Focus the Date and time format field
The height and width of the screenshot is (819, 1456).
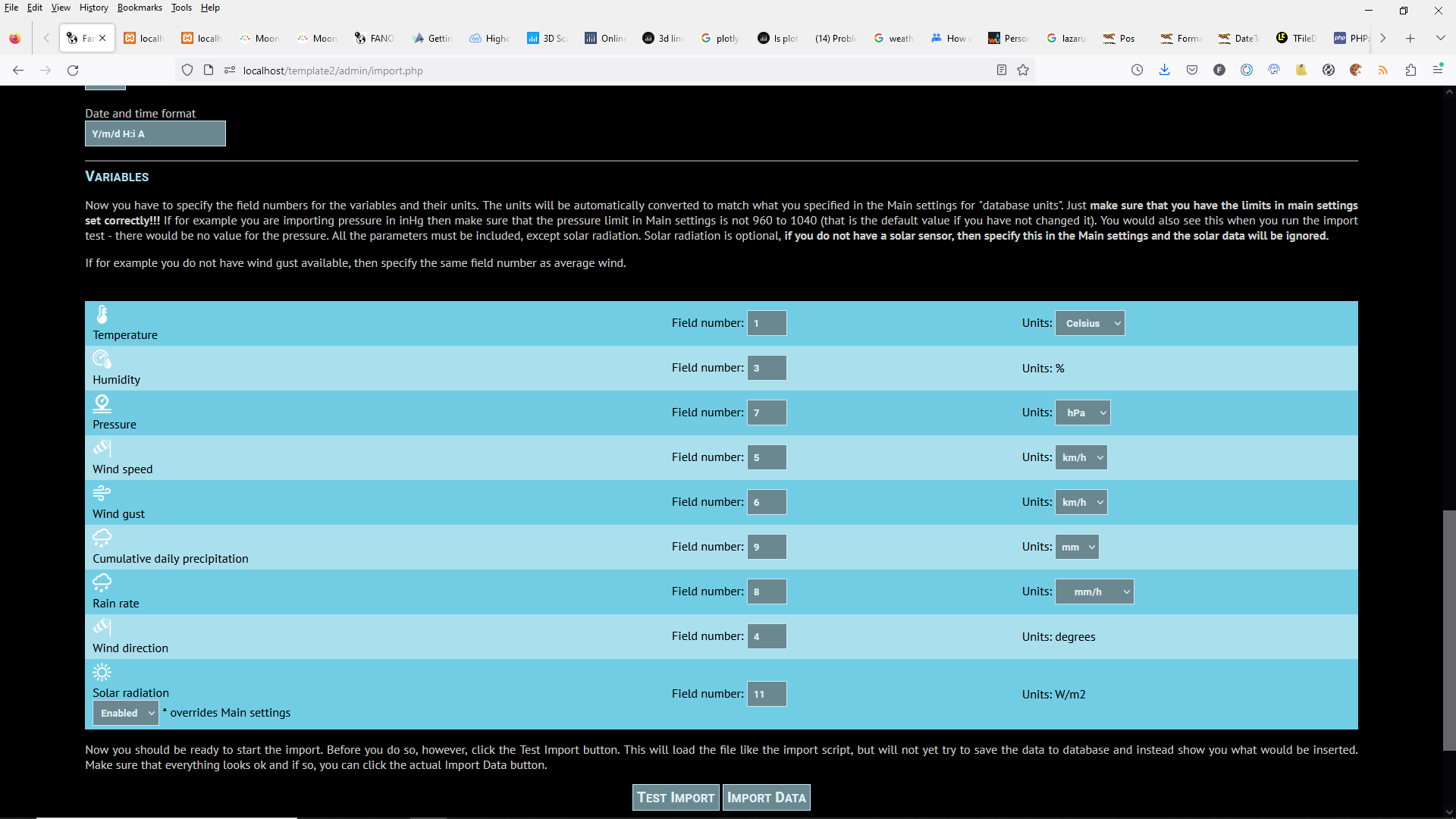(155, 134)
